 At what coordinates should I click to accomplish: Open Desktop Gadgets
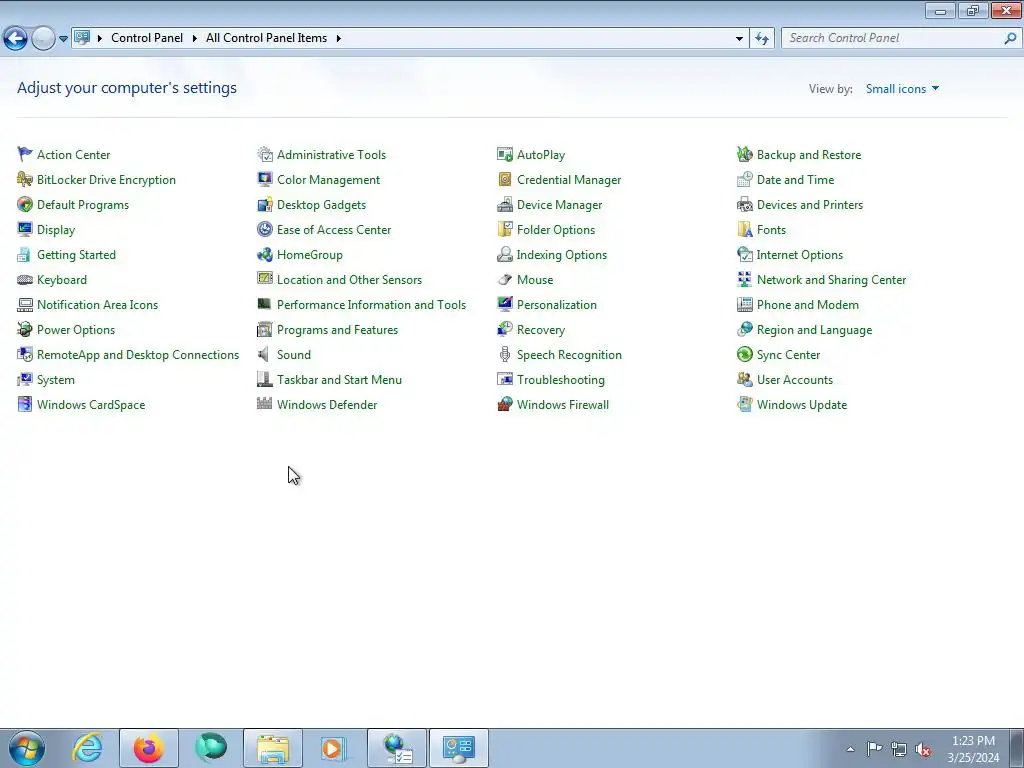[321, 204]
